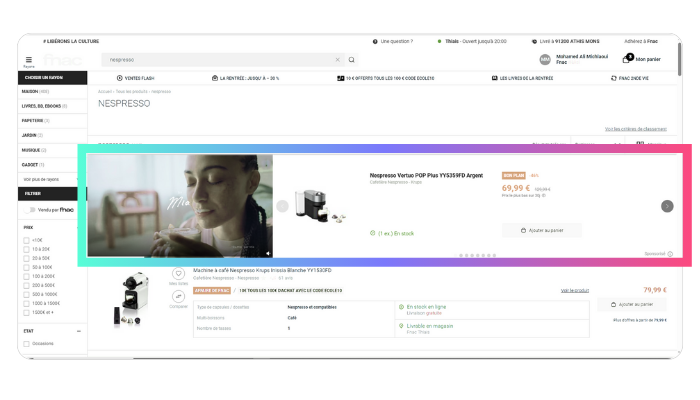Check the 50 à 100€ price filter
Image resolution: width=700 pixels, height=400 pixels.
point(26,267)
